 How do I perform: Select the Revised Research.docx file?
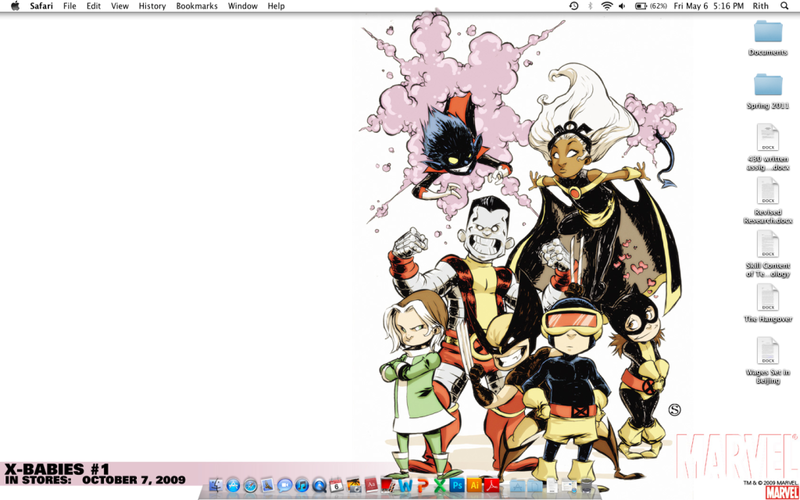[x=768, y=201]
